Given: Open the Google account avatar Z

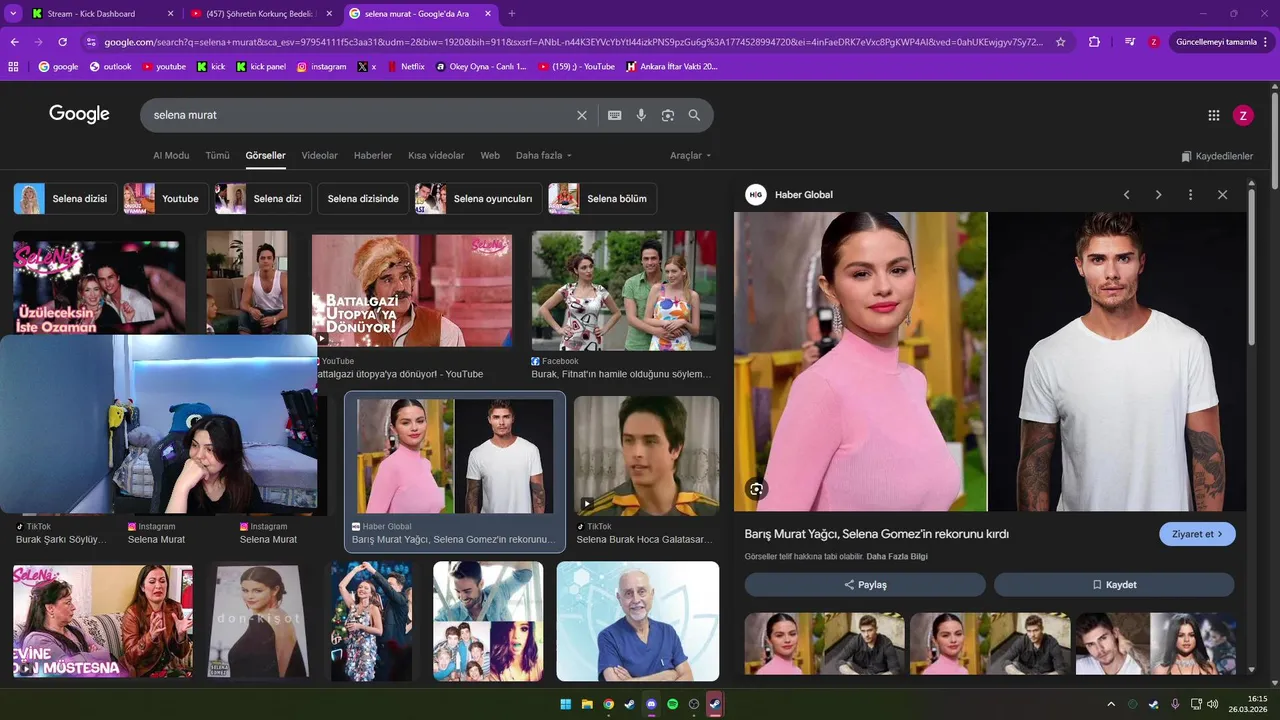Looking at the screenshot, I should pos(1243,115).
